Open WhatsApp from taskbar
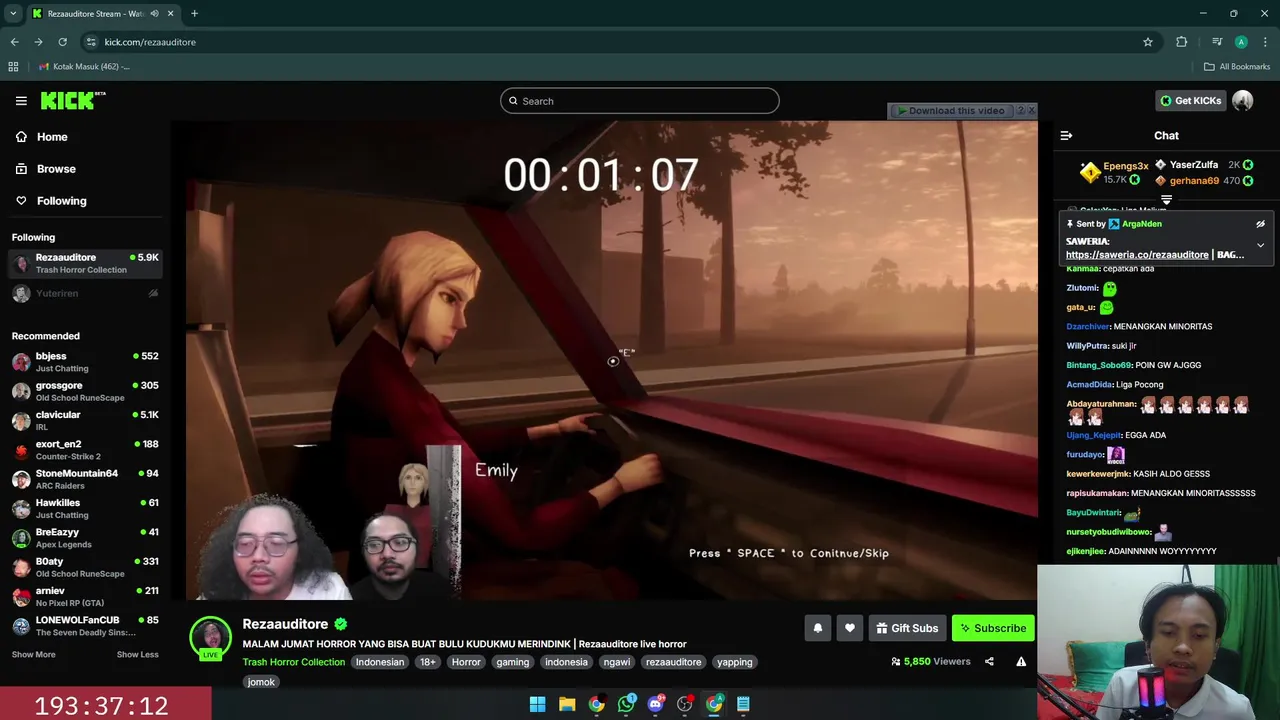 coord(626,704)
